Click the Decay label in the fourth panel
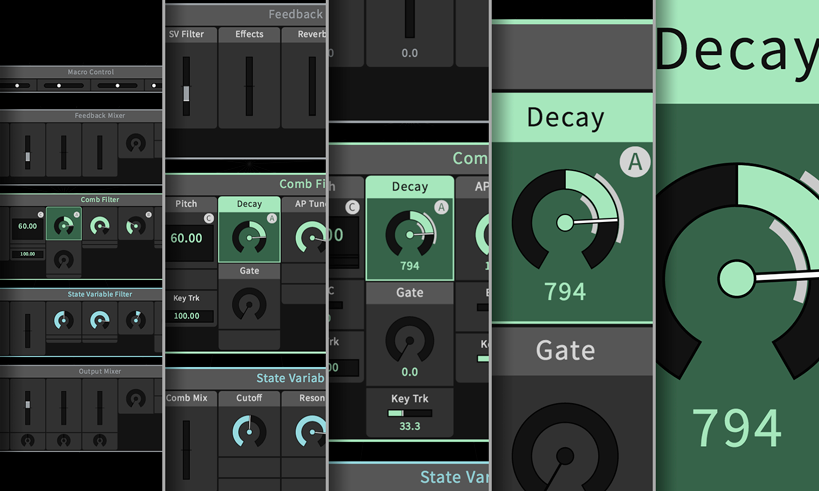 pos(566,118)
